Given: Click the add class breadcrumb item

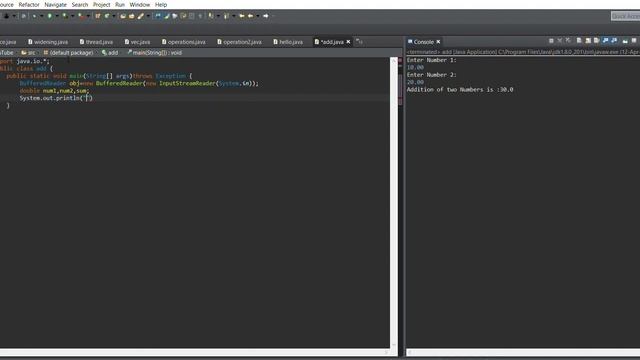Looking at the screenshot, I should point(110,53).
